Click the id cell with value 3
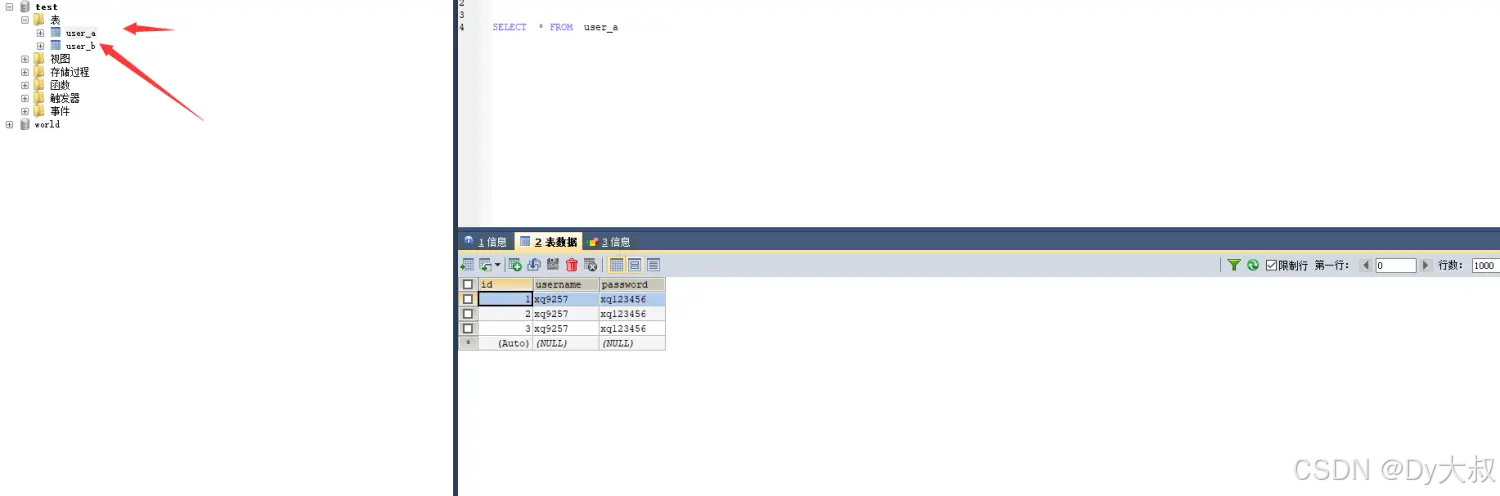 click(x=505, y=328)
